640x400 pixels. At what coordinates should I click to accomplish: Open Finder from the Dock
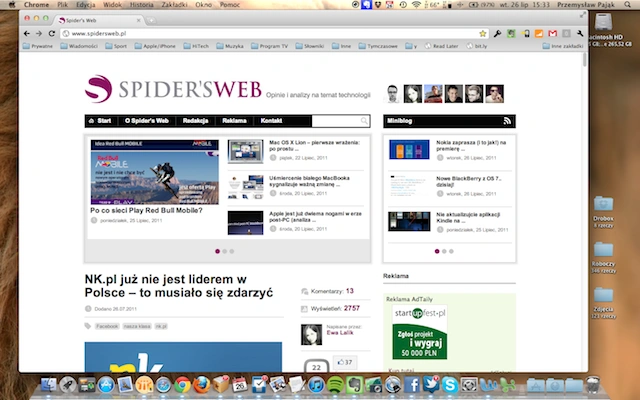pyautogui.click(x=49, y=384)
